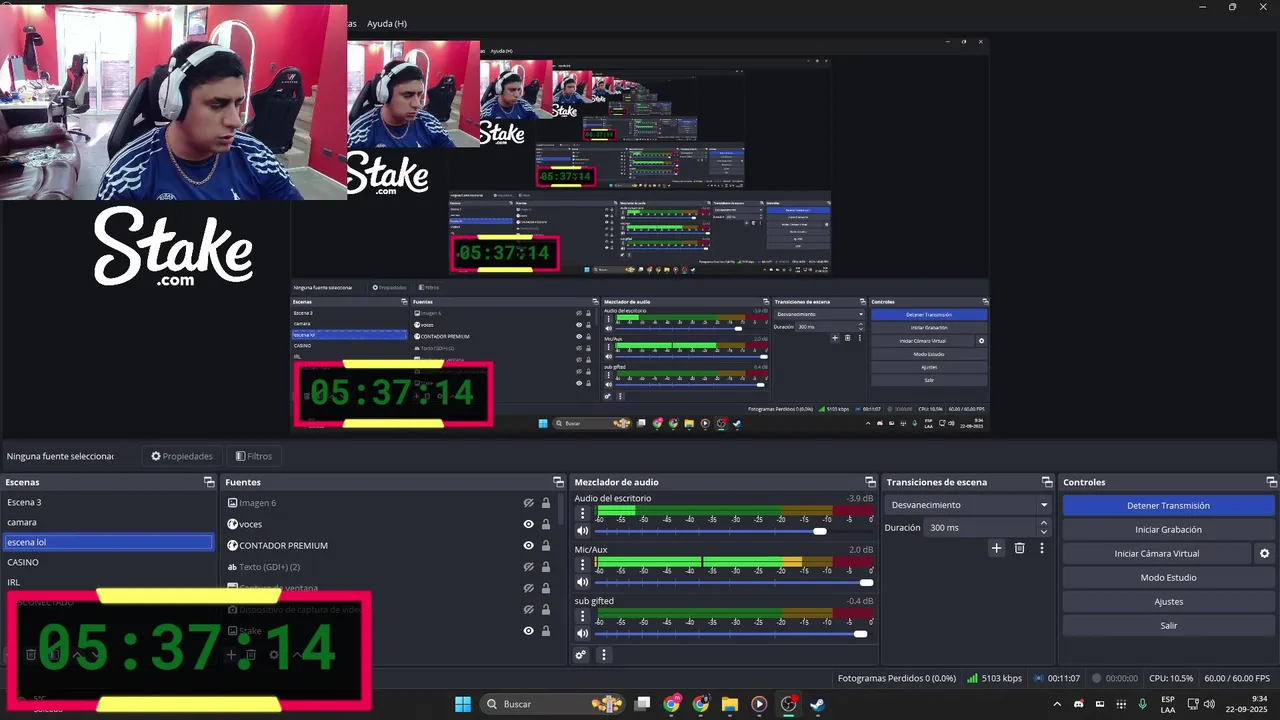Click Detener Transmisión button
1280x720 pixels.
pos(1168,505)
